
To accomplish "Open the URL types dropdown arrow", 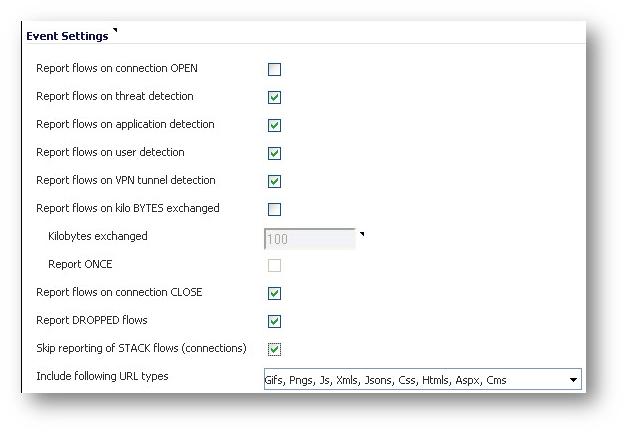I will coord(573,380).
